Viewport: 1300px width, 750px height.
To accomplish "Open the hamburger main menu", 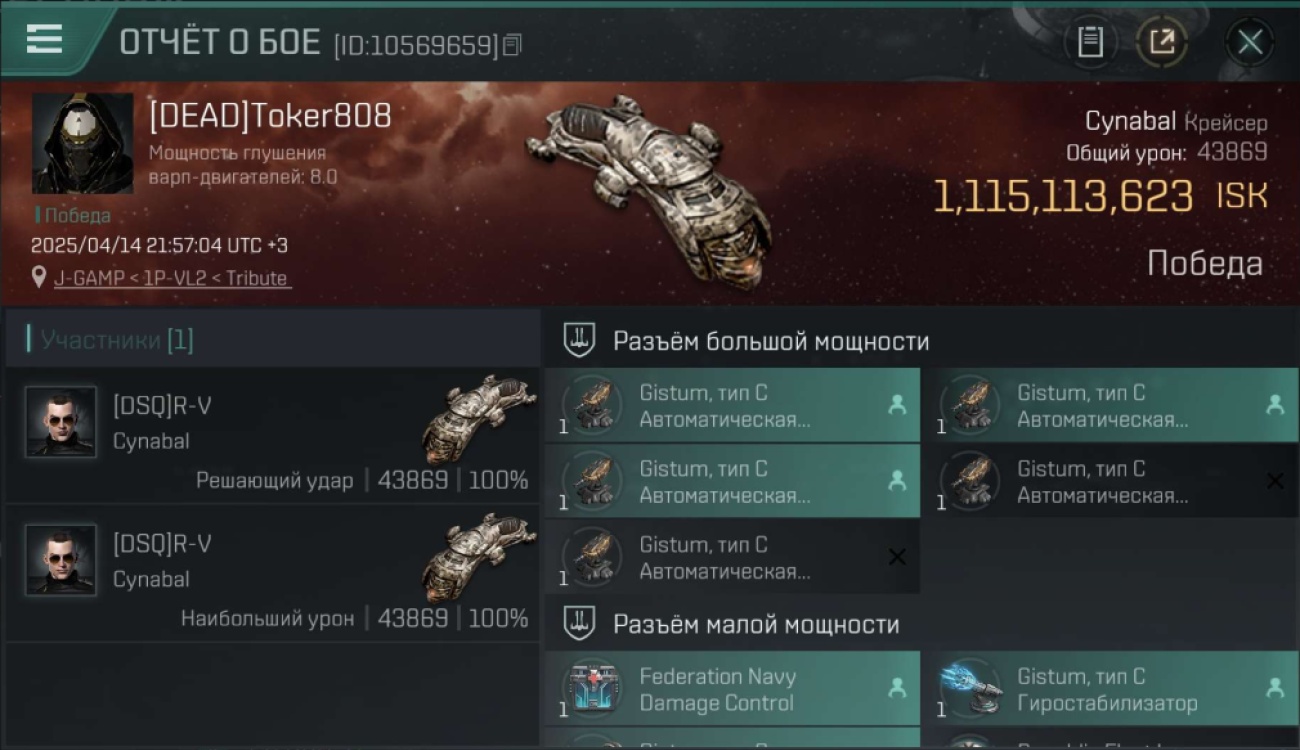I will click(45, 40).
